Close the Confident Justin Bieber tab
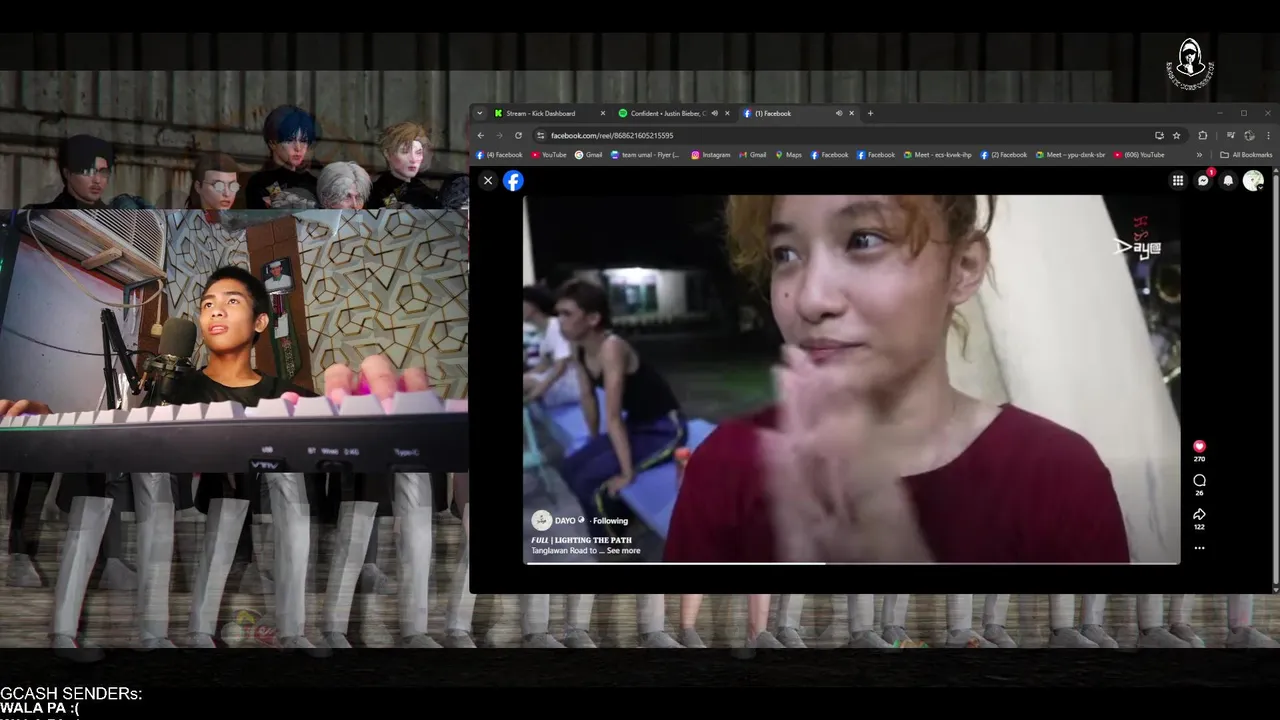This screenshot has width=1280, height=720. click(727, 113)
